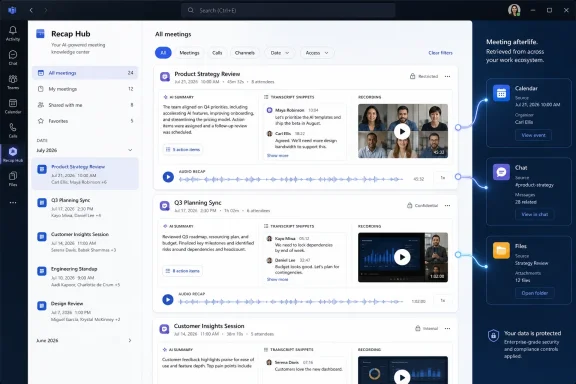
Task: Select All meetings in sidebar
Action: point(85,73)
